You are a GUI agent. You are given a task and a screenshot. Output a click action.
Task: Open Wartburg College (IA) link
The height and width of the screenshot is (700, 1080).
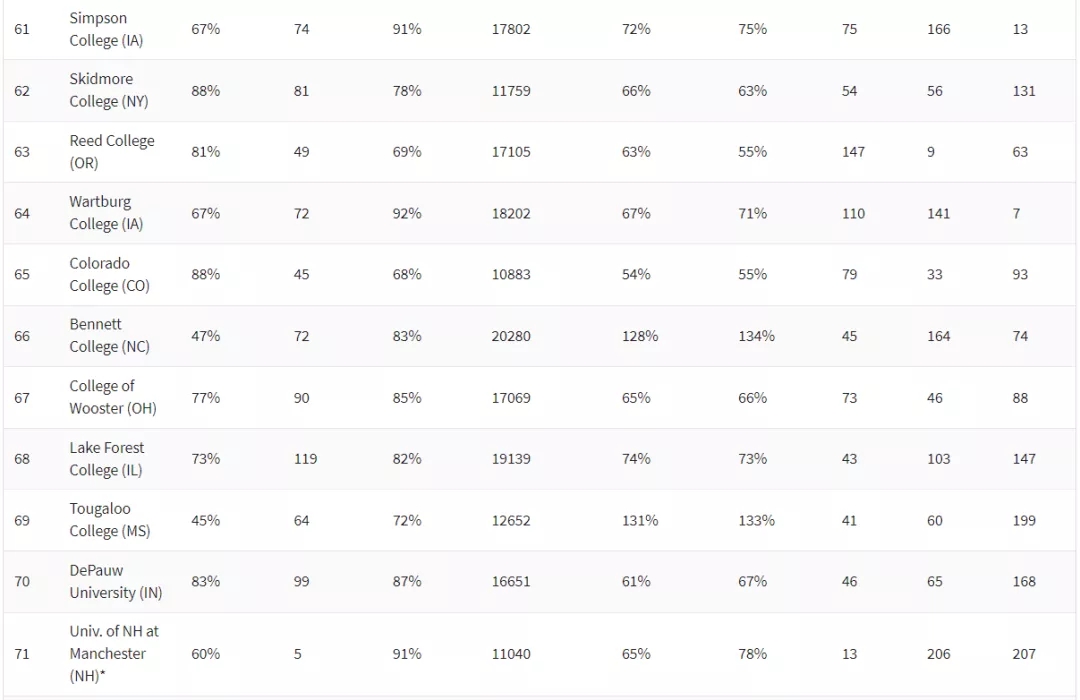(106, 213)
